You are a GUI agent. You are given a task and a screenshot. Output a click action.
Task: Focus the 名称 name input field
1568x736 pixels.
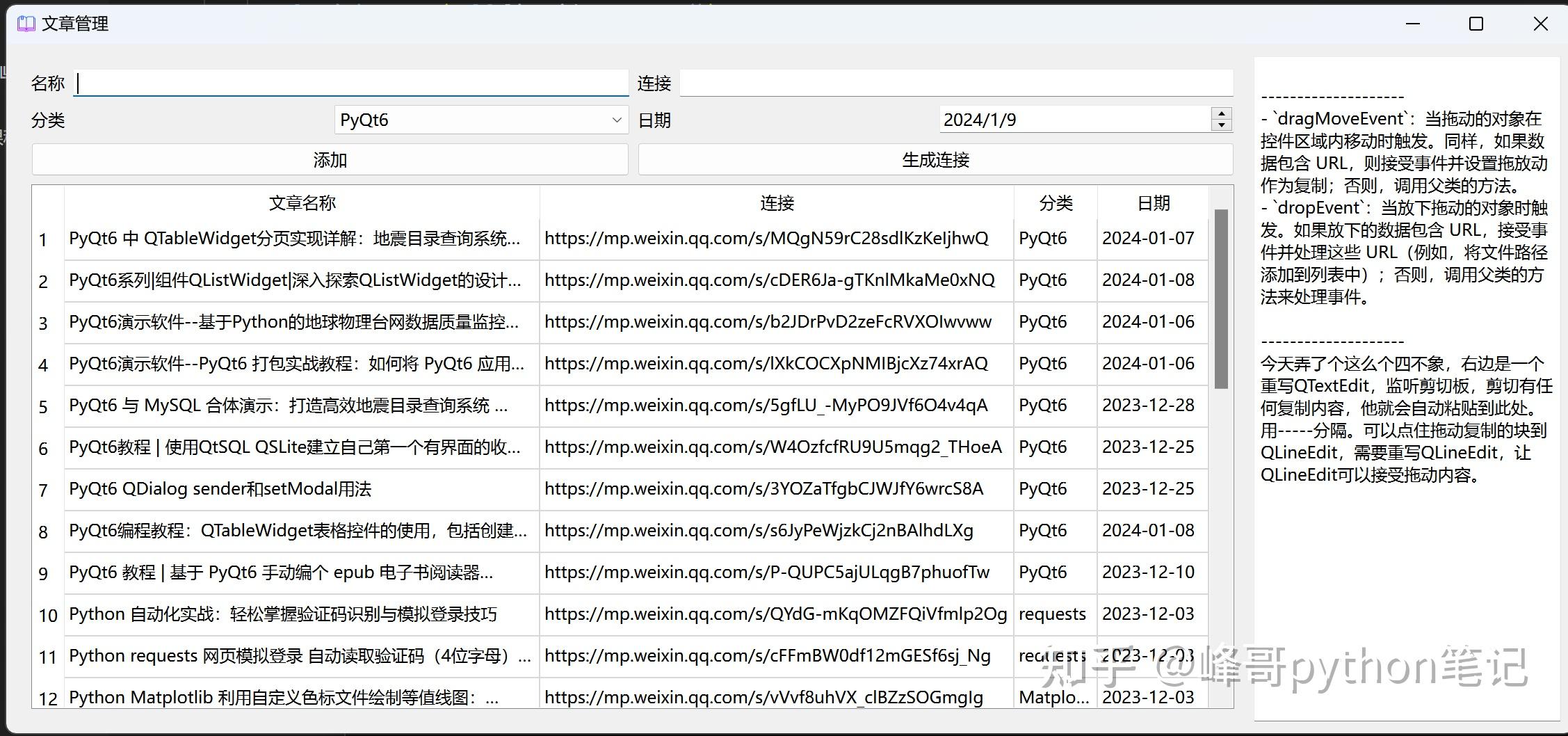pos(348,82)
